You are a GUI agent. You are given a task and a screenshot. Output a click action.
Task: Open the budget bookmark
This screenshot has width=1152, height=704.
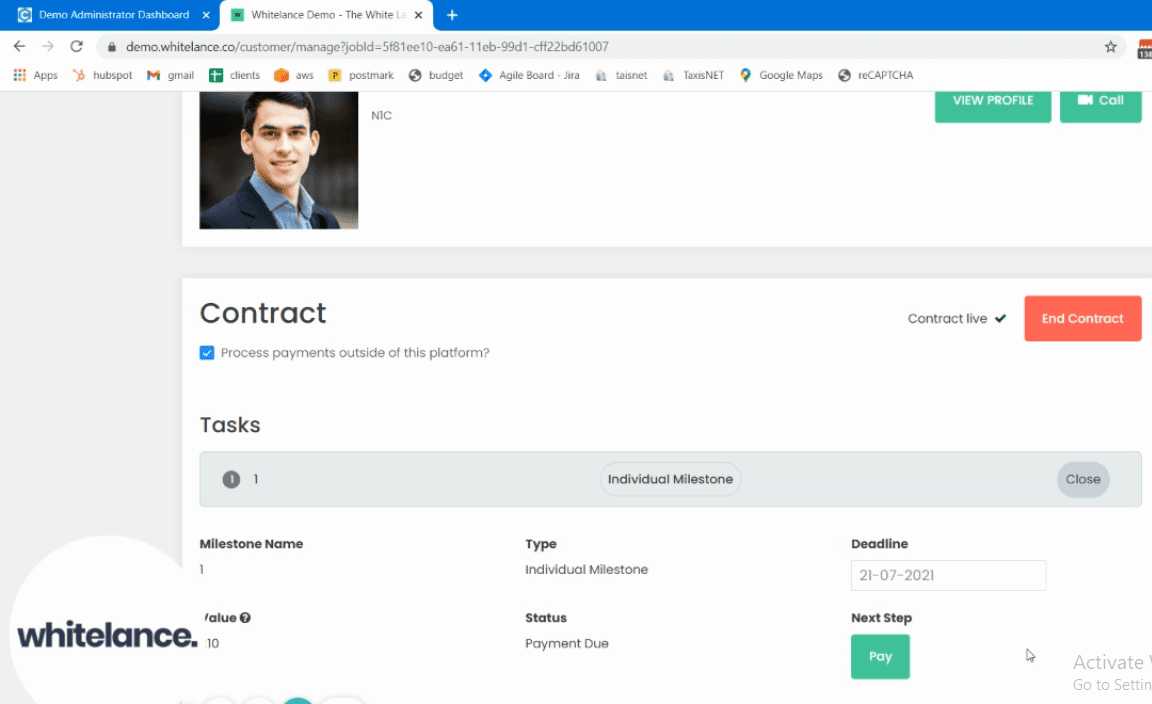pos(436,75)
